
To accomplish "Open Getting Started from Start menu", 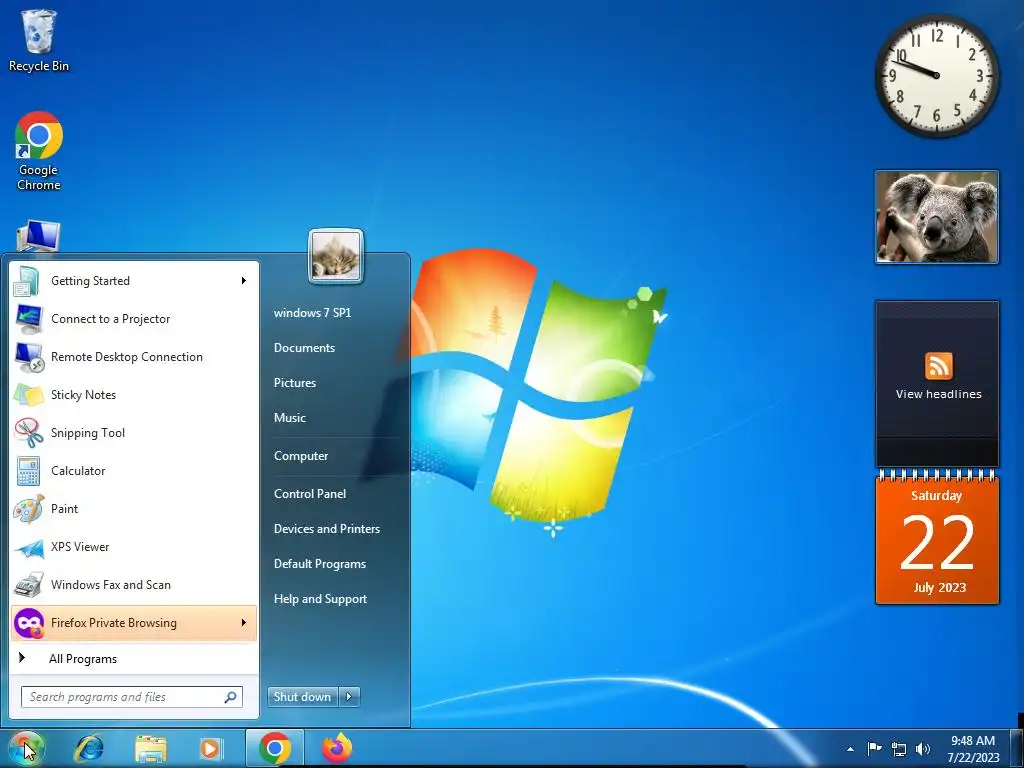I will 134,281.
